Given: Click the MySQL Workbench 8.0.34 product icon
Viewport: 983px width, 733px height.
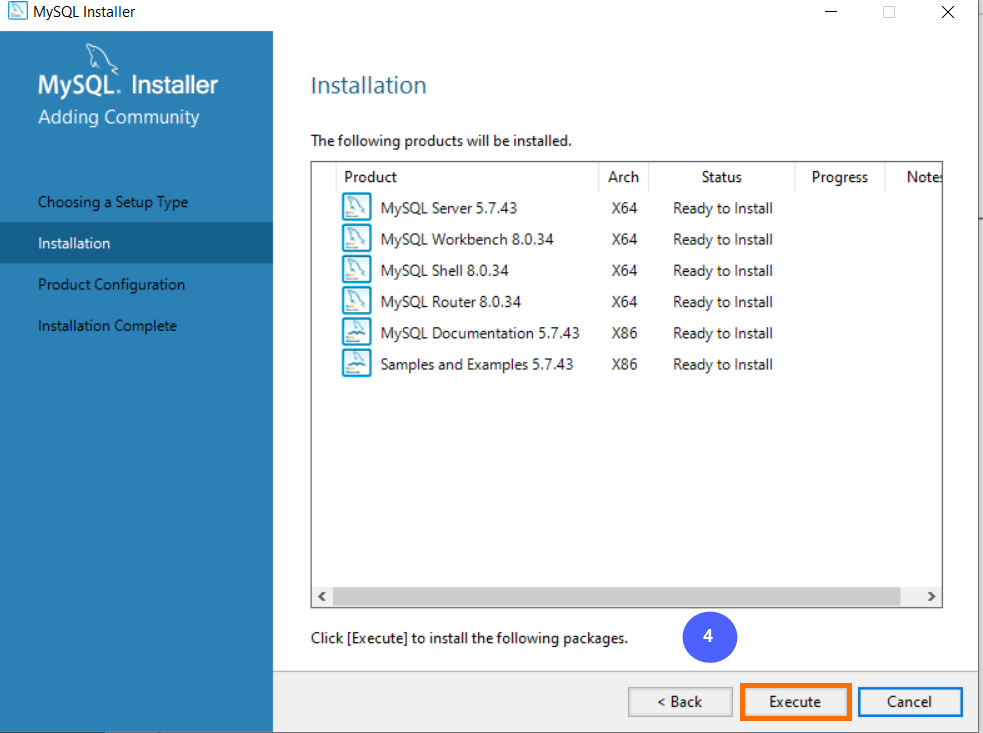Looking at the screenshot, I should pos(356,238).
